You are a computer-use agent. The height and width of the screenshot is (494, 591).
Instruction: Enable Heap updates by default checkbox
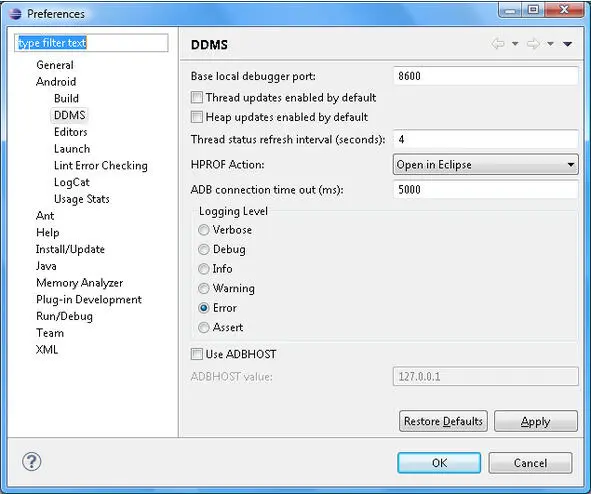pyautogui.click(x=196, y=117)
